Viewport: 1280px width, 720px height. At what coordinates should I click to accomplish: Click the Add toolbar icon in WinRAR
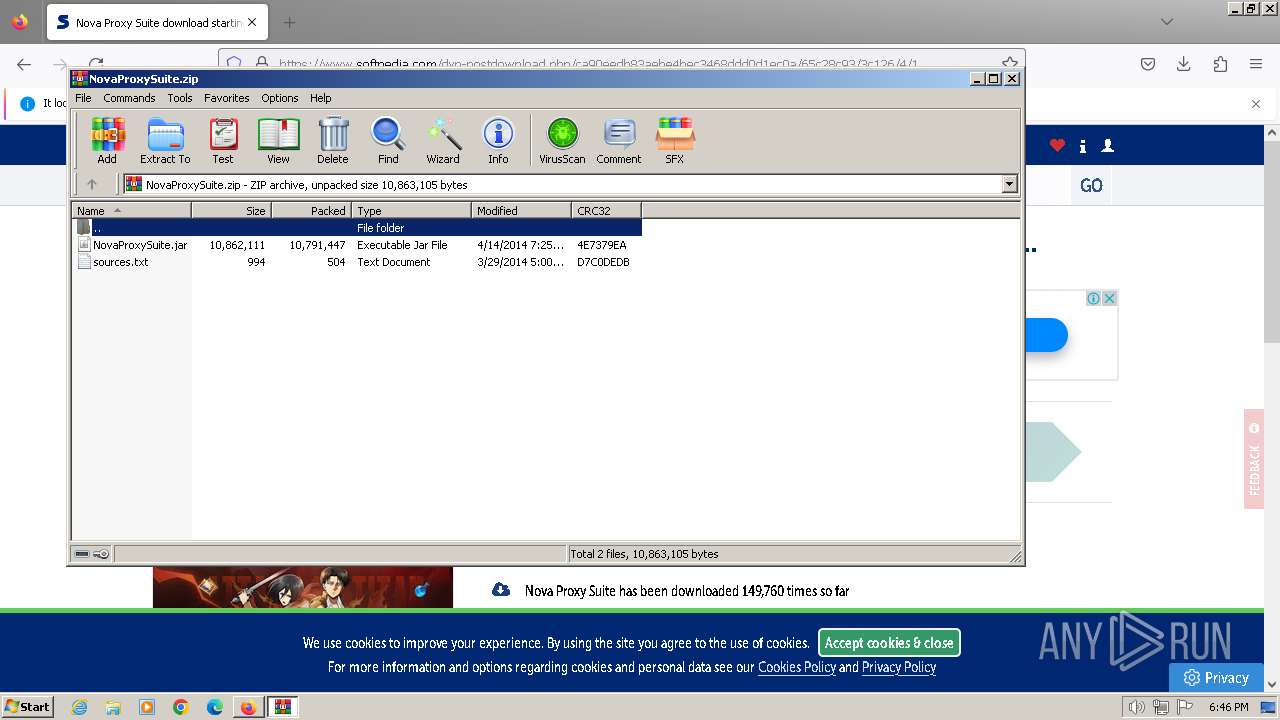(x=107, y=141)
